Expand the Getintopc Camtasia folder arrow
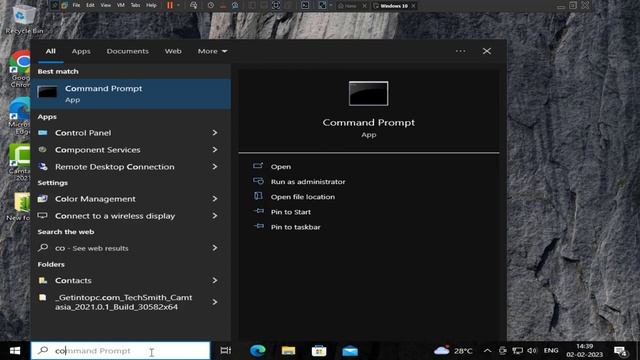640x360 pixels. (x=215, y=302)
